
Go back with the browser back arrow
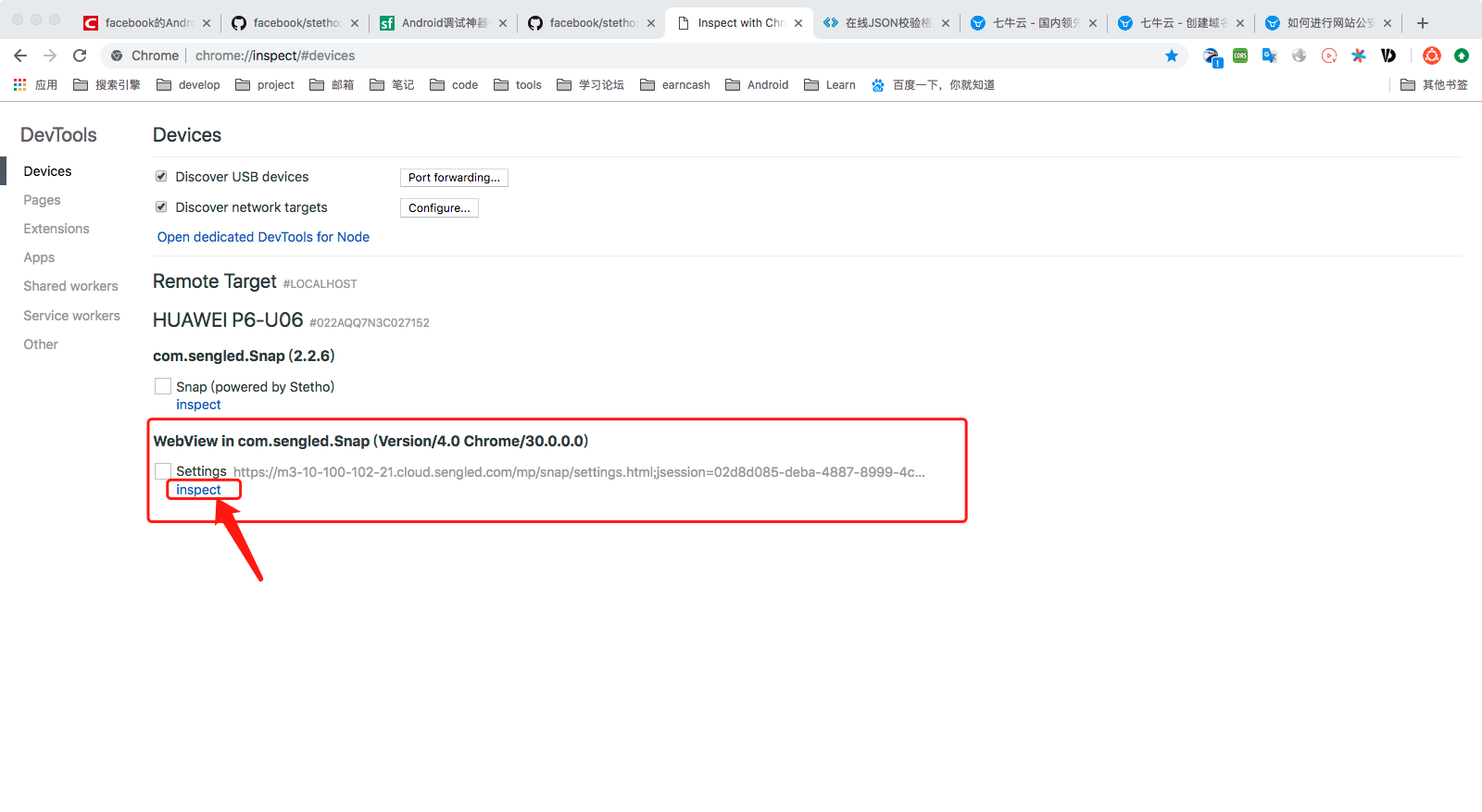pyautogui.click(x=20, y=56)
